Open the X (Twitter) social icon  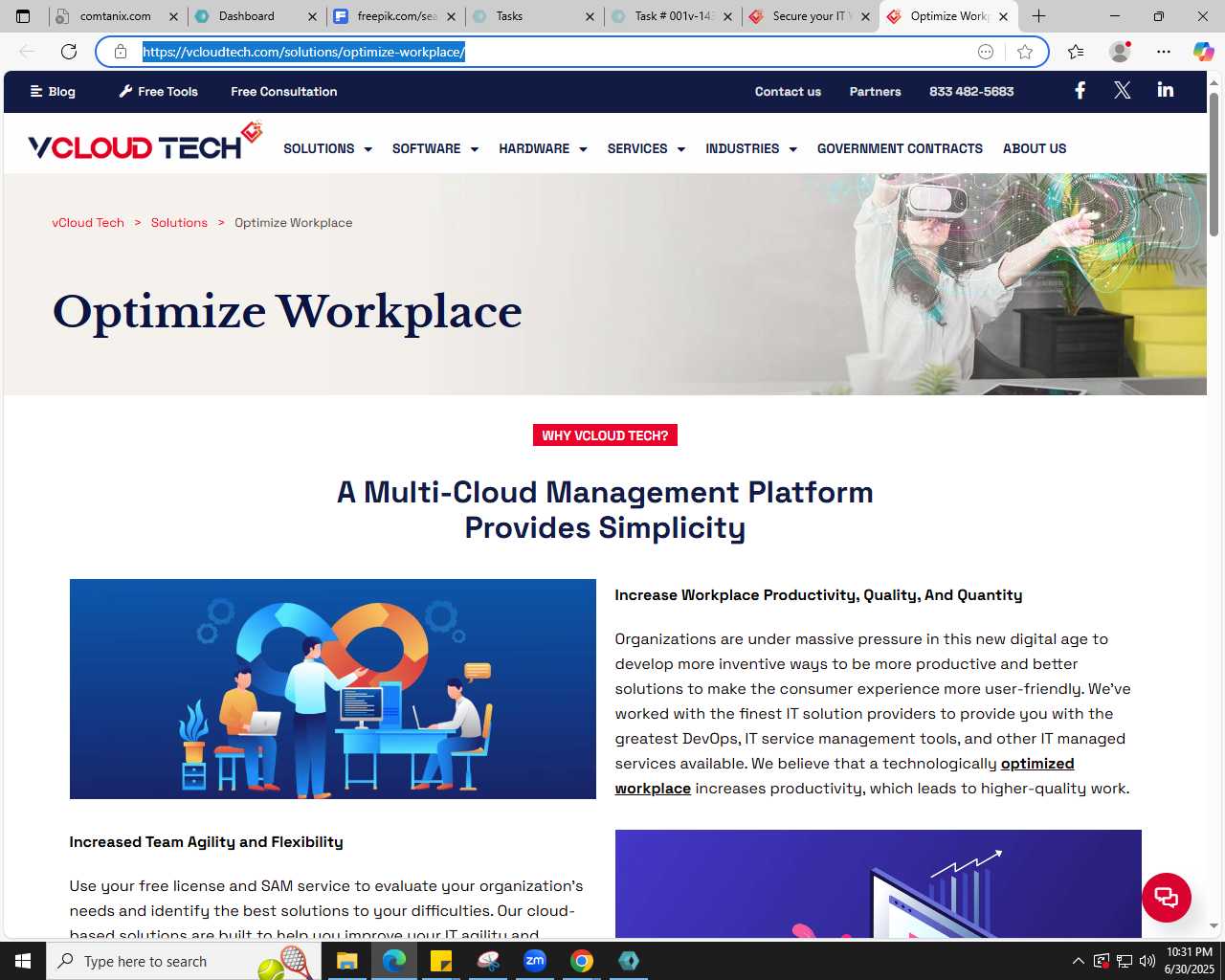1123,91
